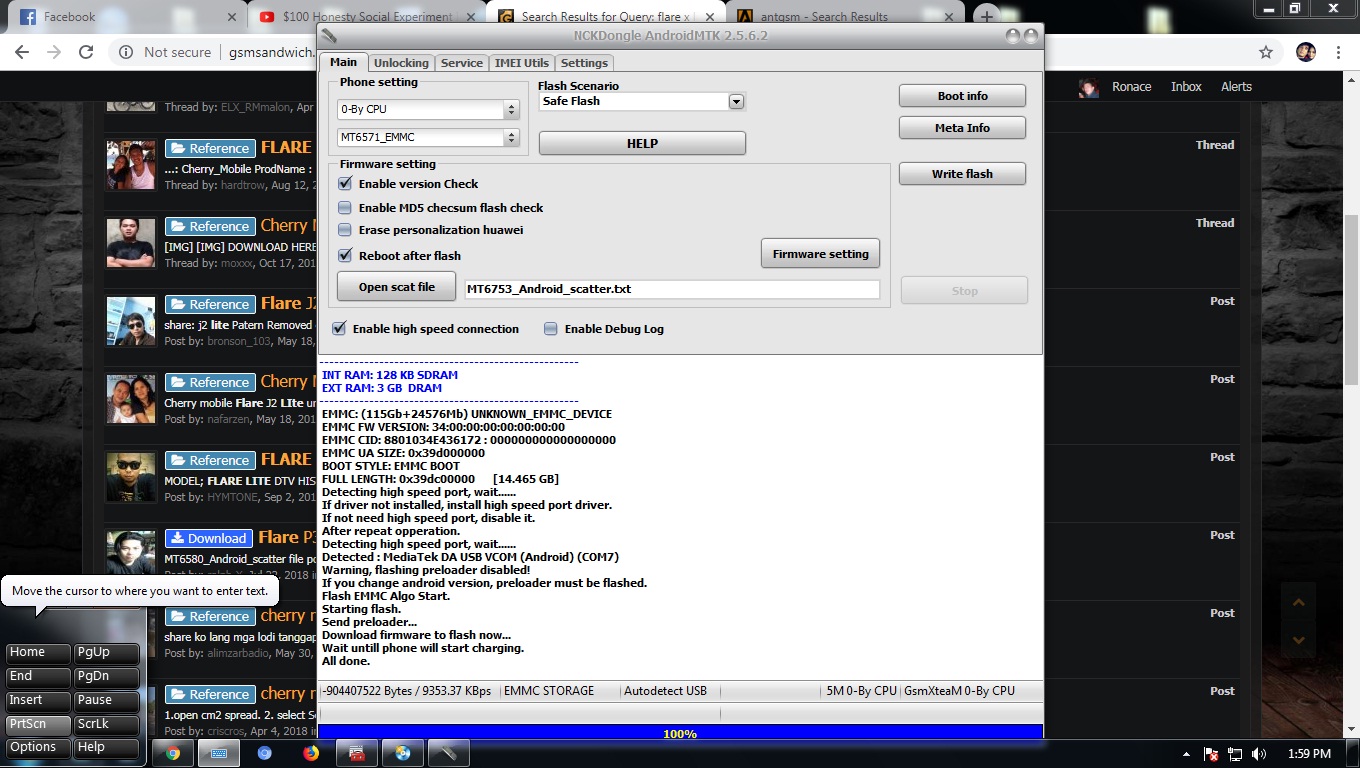
Task: Tick Erase personalization huawei
Action: click(345, 230)
